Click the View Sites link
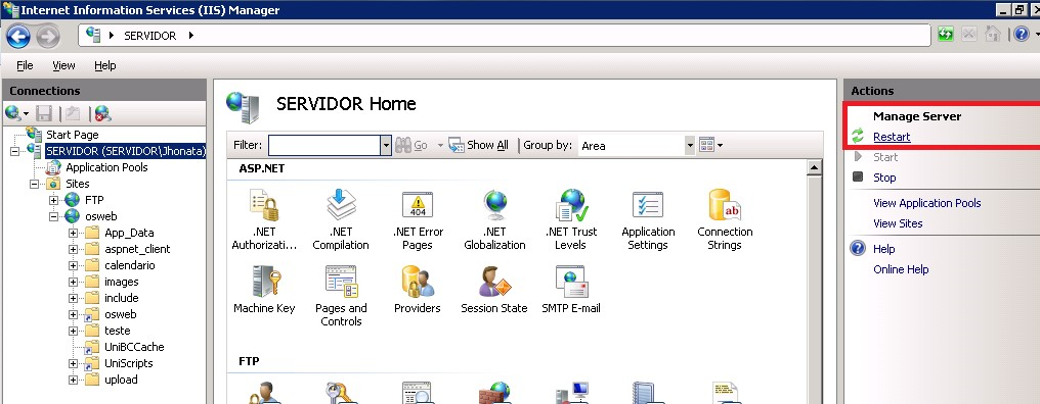 point(897,224)
